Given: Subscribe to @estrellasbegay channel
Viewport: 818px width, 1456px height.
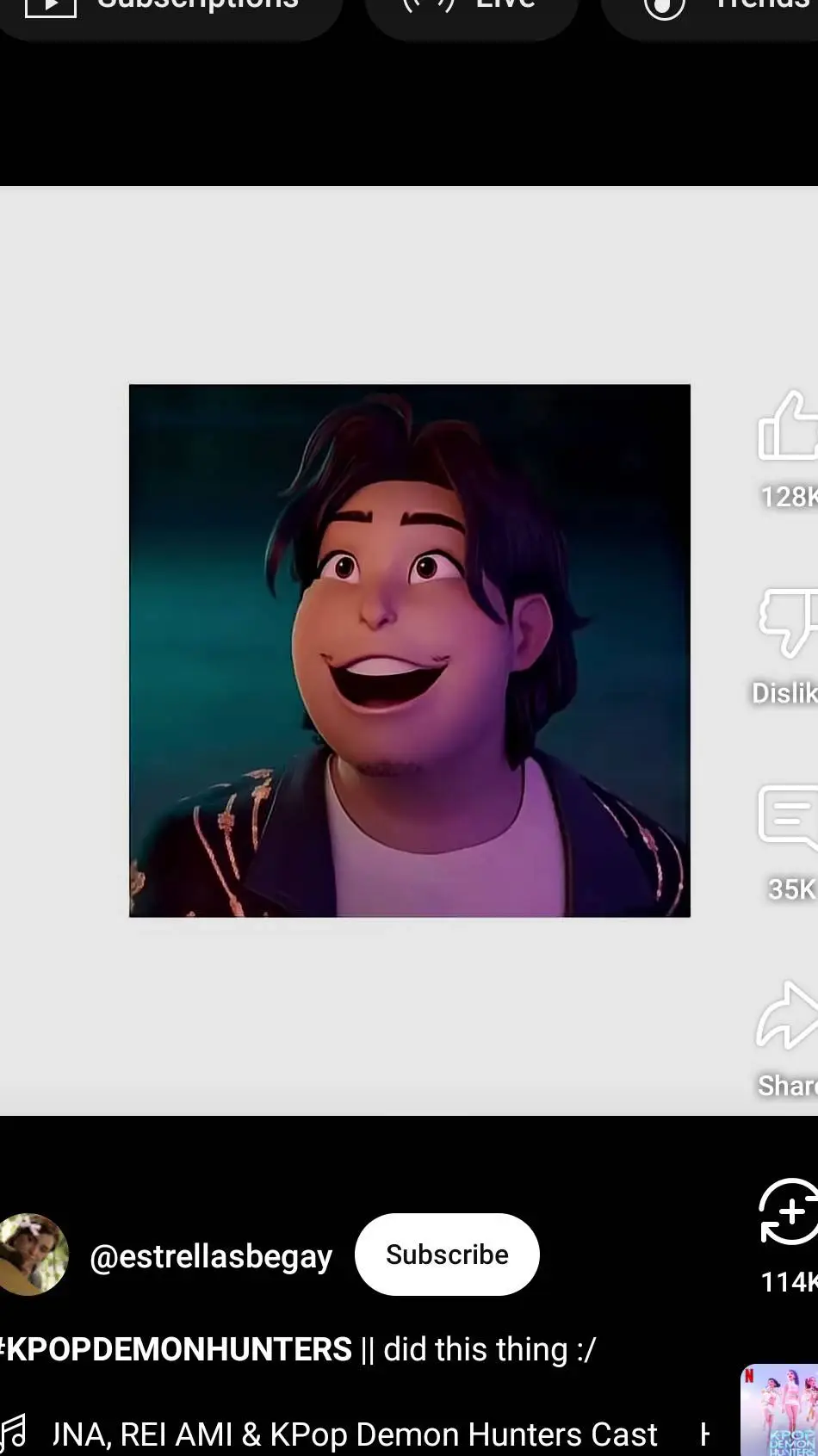Looking at the screenshot, I should [447, 1255].
